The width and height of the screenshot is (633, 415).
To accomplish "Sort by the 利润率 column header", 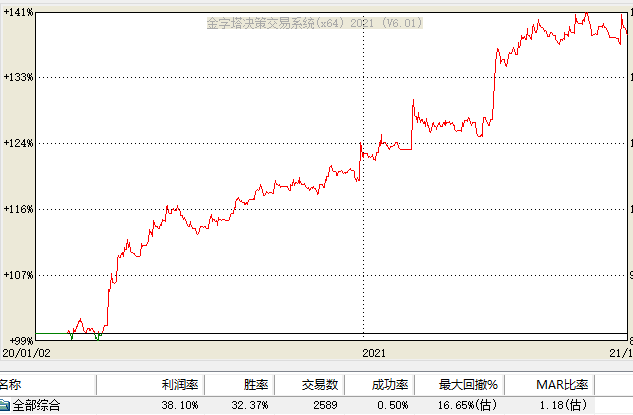I will pos(151,385).
